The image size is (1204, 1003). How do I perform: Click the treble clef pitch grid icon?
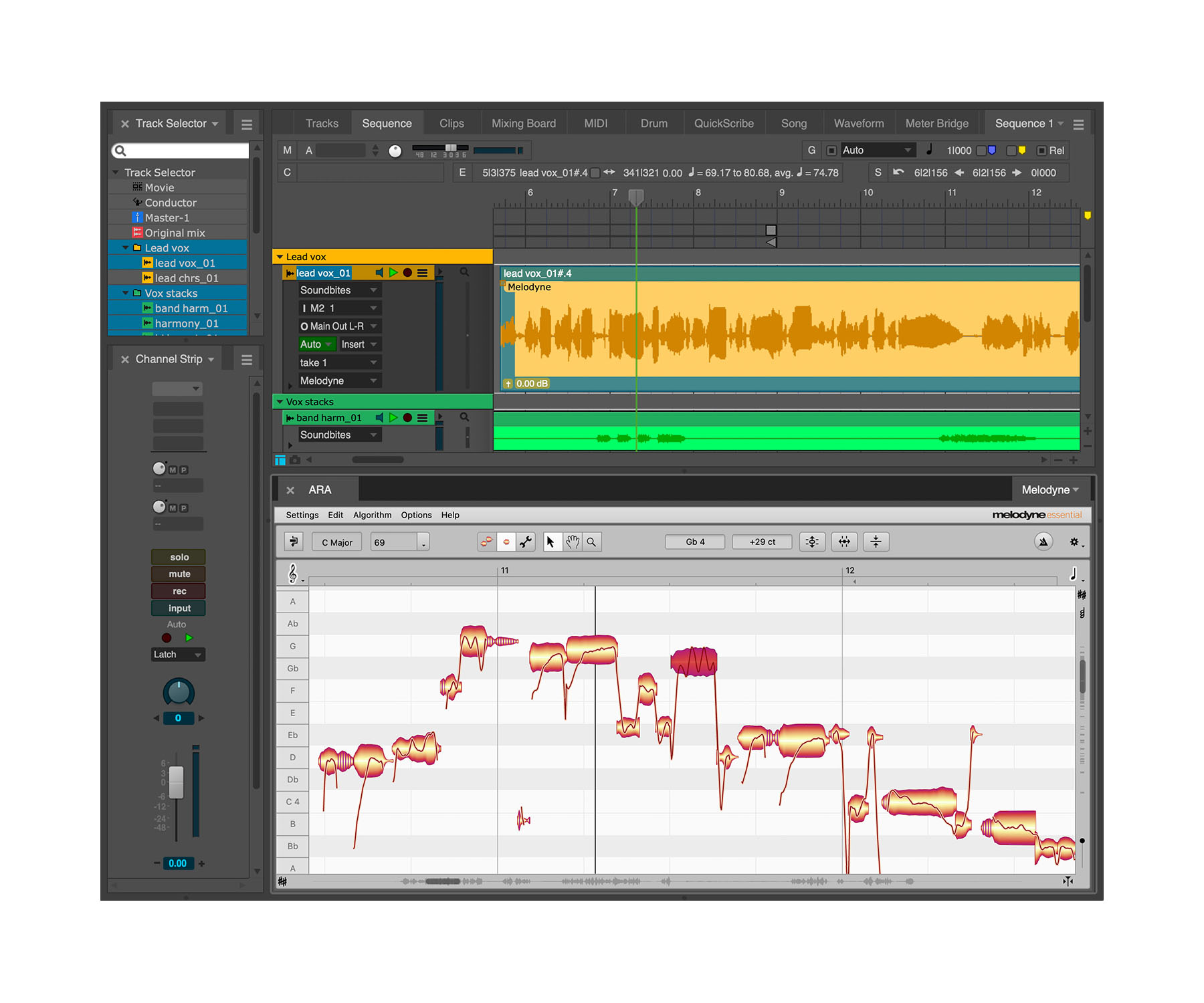[293, 574]
